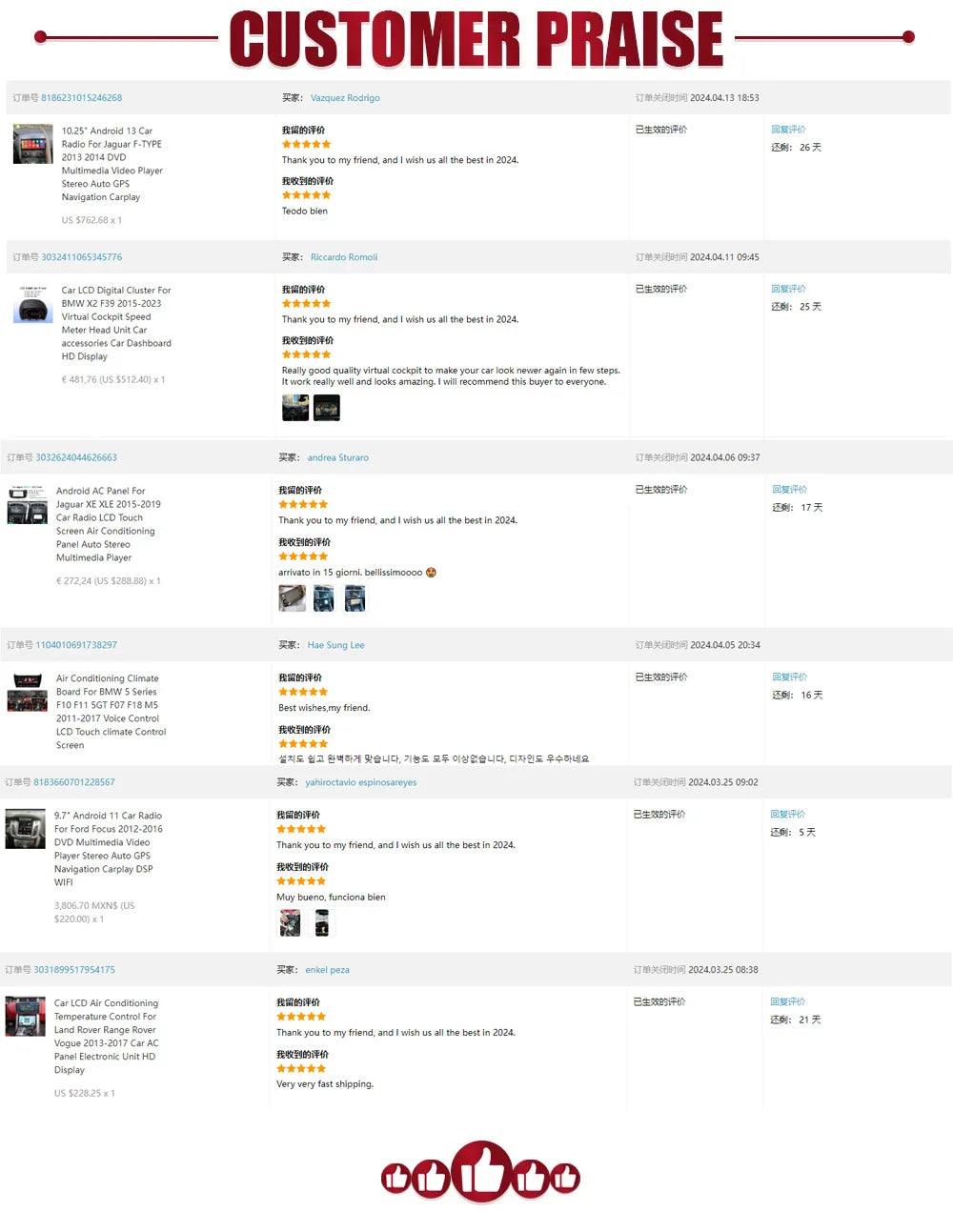Viewport: 953px width, 1232px height.
Task: Open the Range Rover AC panel product thumbnail
Action: coord(26,1017)
